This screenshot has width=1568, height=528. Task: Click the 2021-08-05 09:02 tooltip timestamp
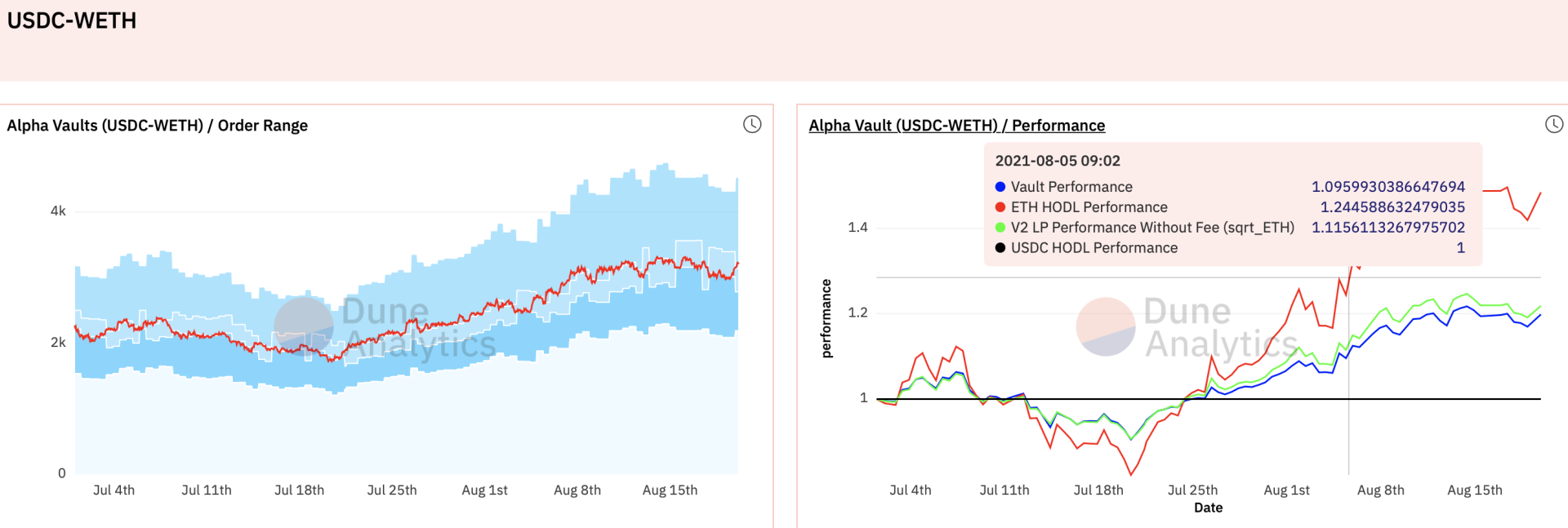click(1058, 162)
